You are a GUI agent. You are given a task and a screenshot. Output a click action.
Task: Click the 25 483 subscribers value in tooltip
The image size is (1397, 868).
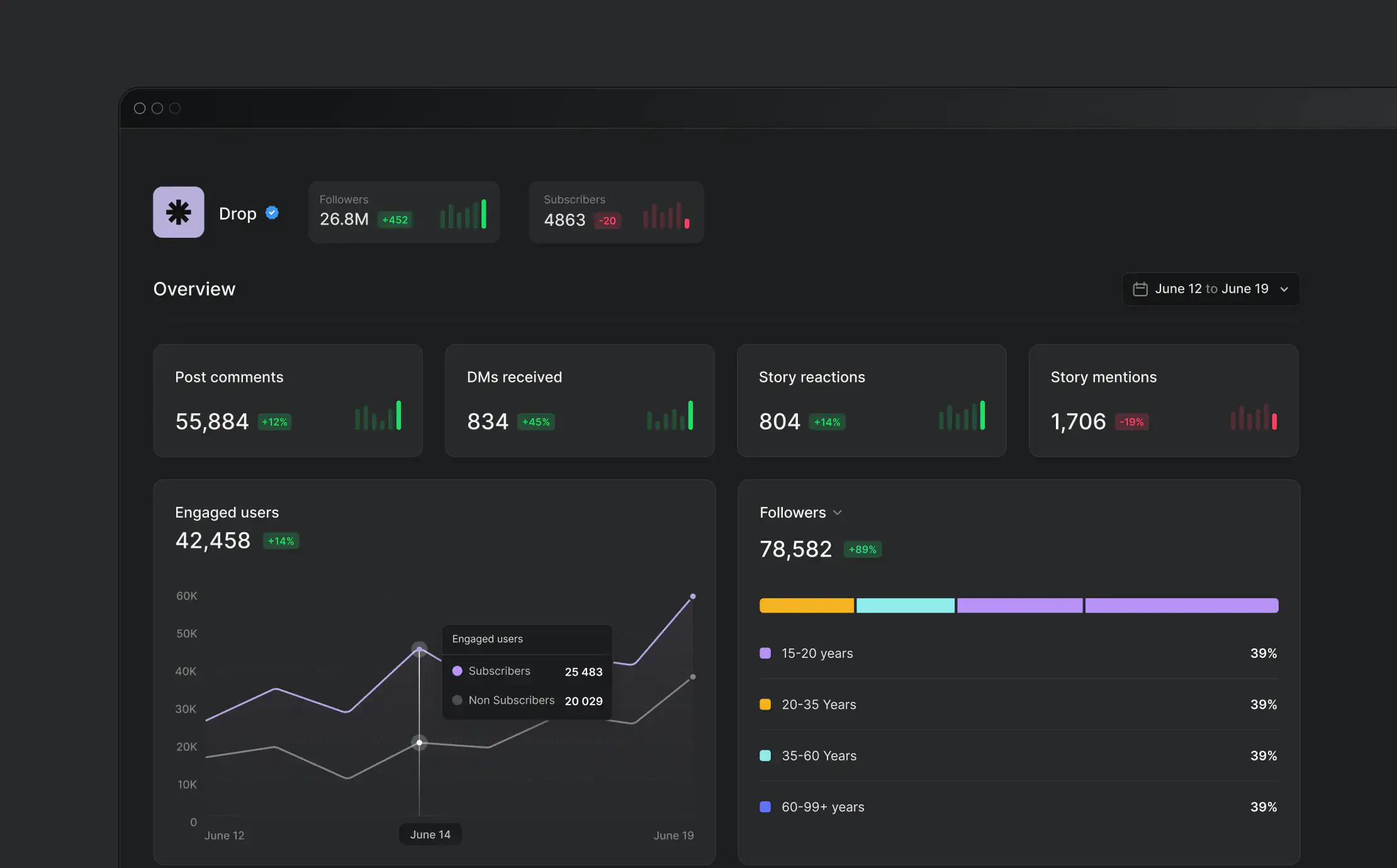point(583,672)
